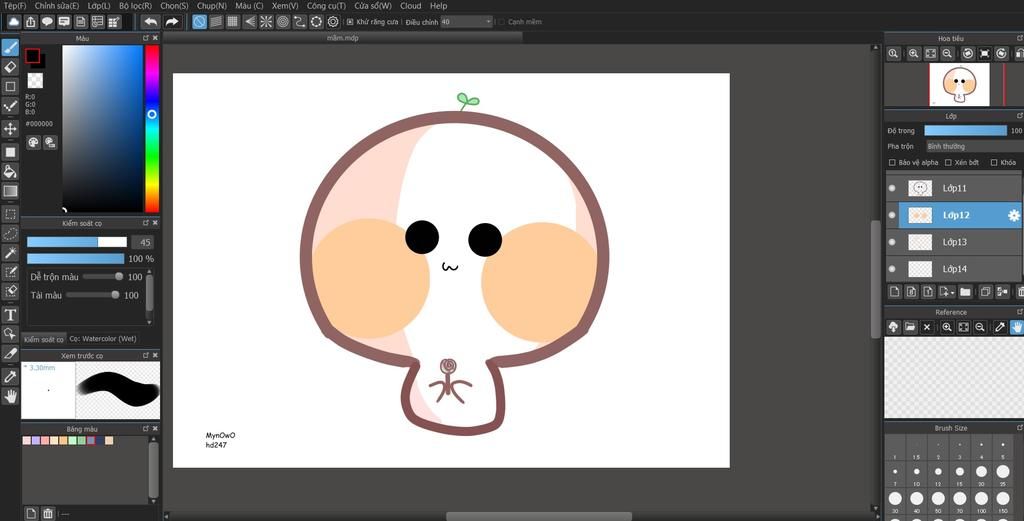Detach the Màu color panel
This screenshot has width=1024, height=521.
[x=146, y=39]
